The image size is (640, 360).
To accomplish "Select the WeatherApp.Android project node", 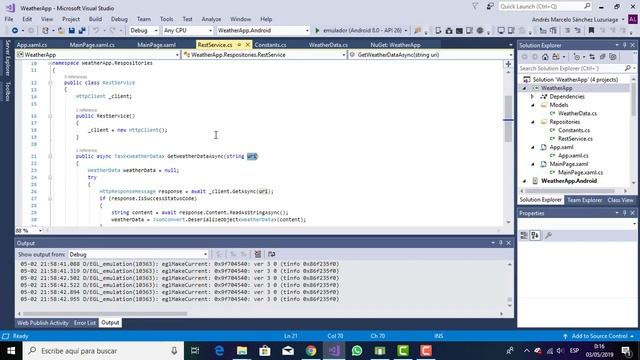I will coord(569,181).
